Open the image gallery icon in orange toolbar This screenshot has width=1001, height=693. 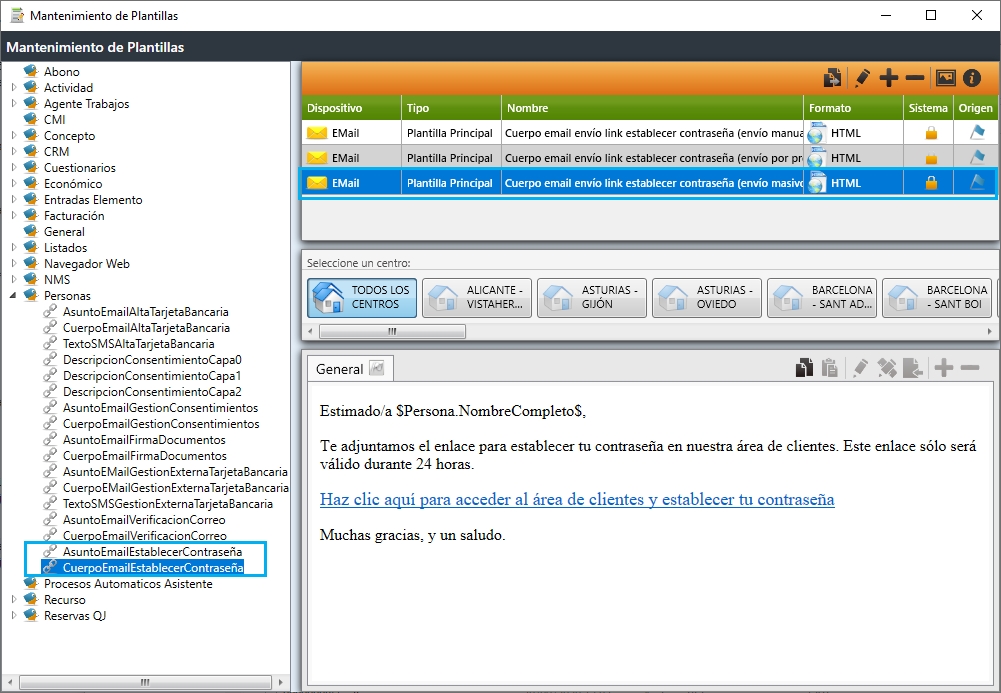pyautogui.click(x=945, y=78)
